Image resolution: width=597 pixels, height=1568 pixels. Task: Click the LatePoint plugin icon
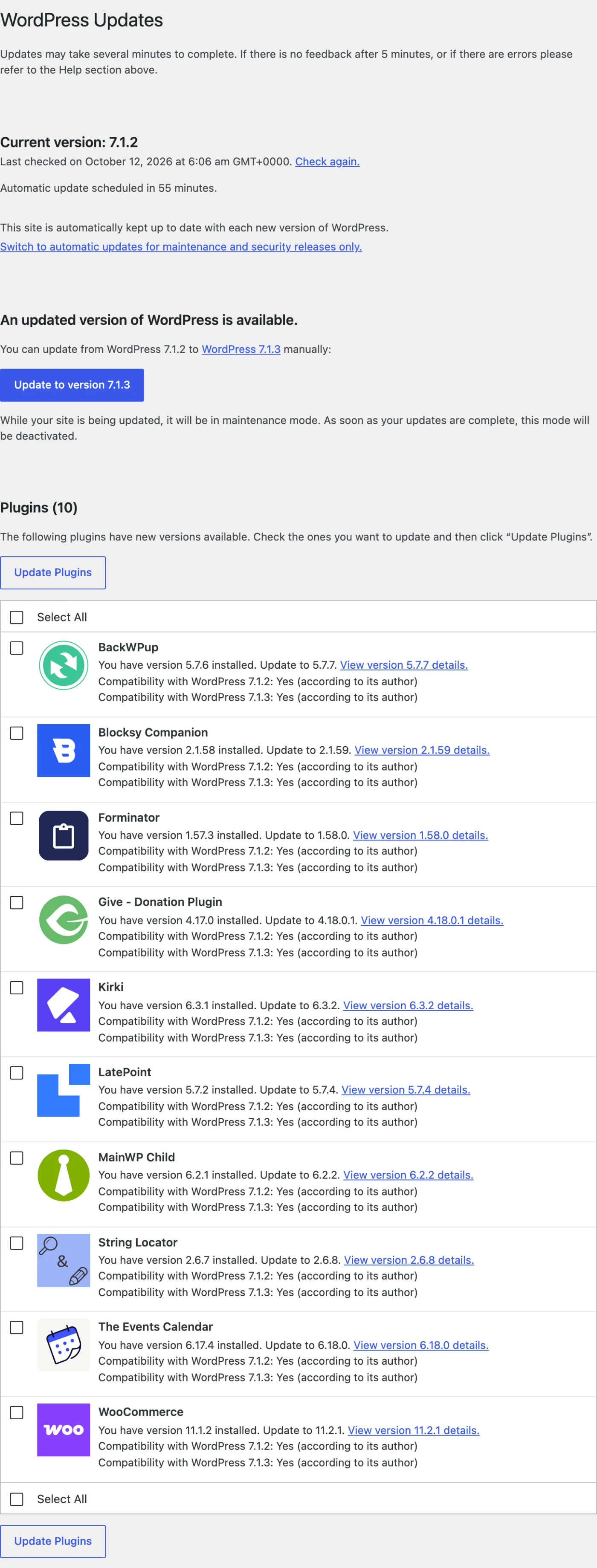[64, 1090]
